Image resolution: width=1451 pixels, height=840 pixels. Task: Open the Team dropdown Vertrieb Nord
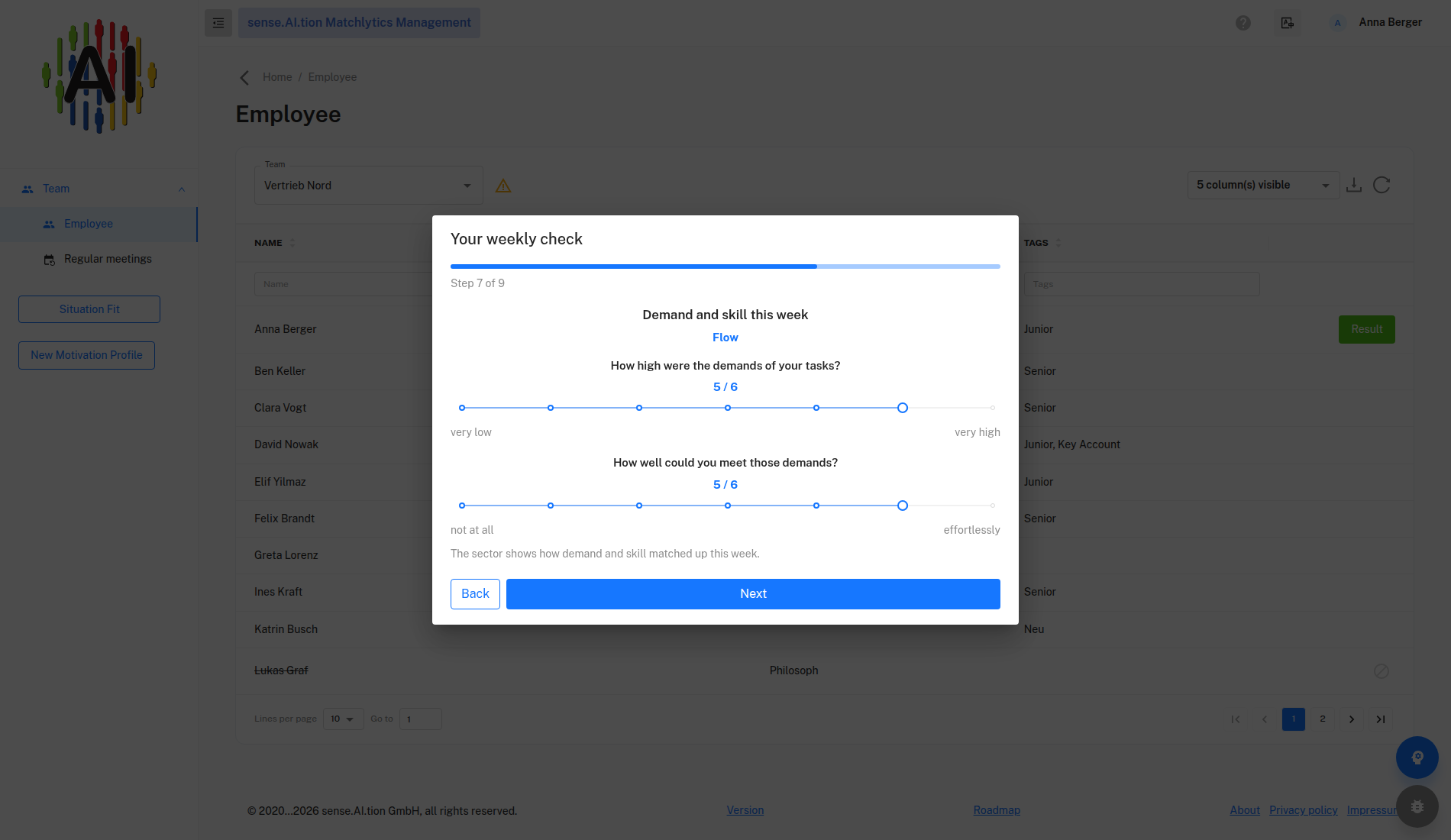369,186
